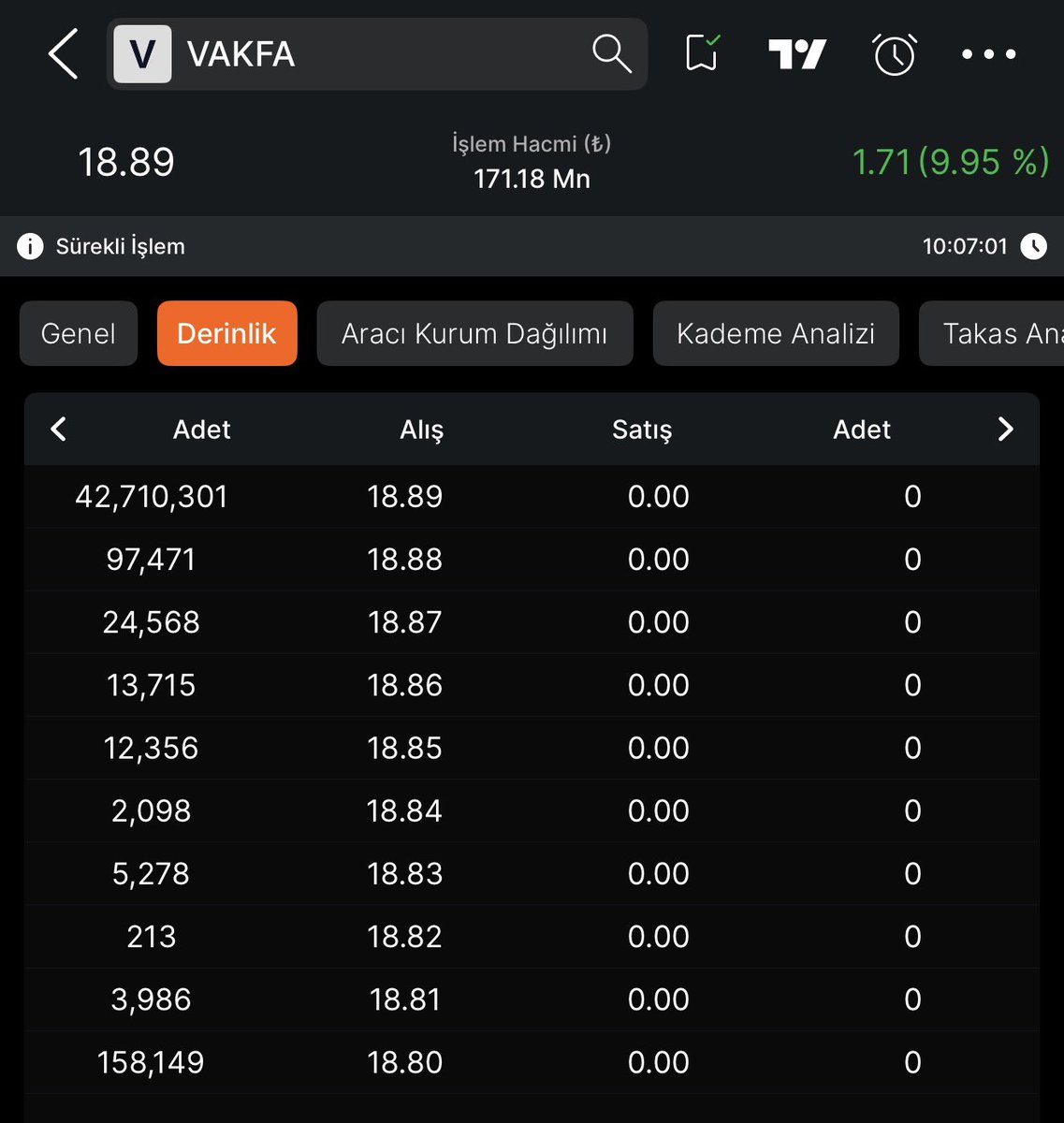Viewport: 1064px width, 1123px height.
Task: Tap the VAKFA stock logo badge
Action: click(x=142, y=54)
